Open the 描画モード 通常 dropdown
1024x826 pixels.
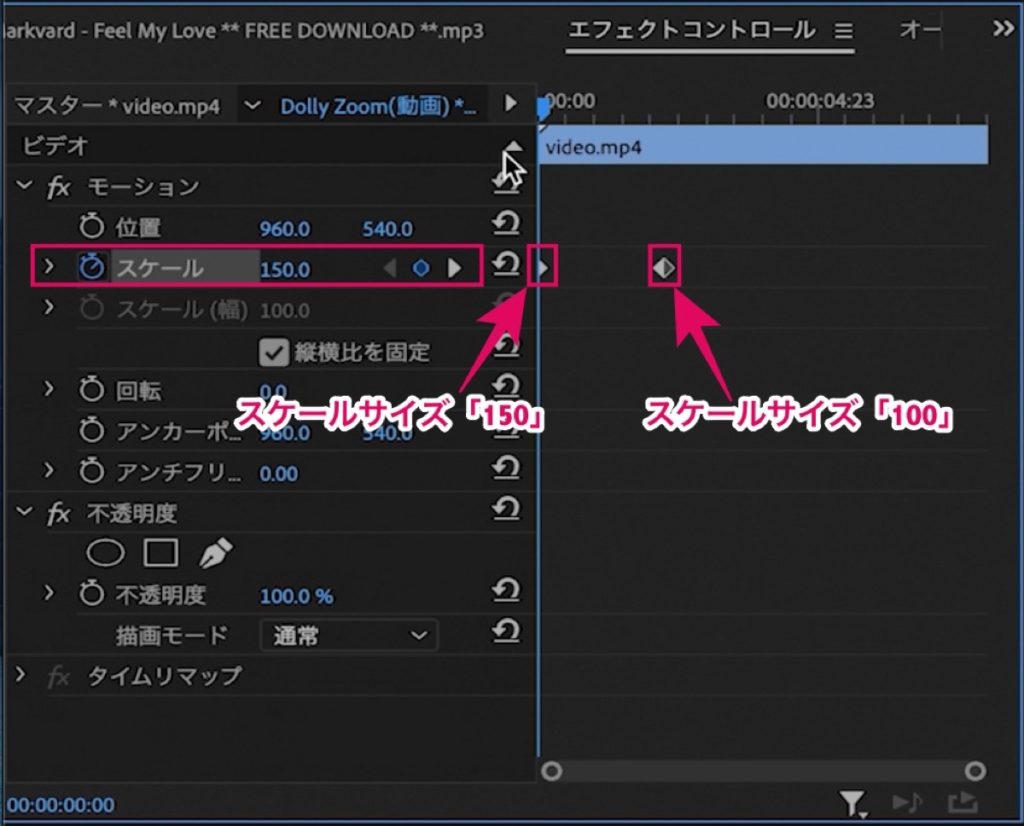(349, 635)
